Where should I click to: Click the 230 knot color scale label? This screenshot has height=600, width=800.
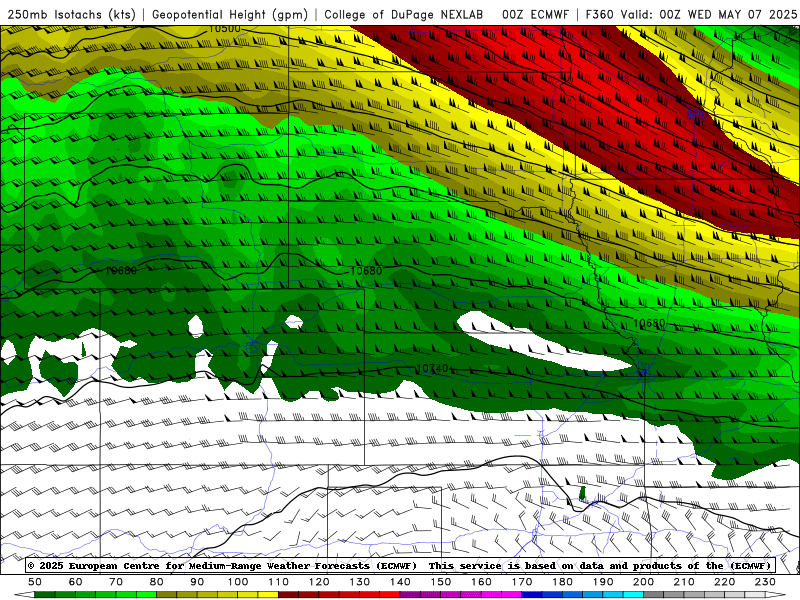765,582
